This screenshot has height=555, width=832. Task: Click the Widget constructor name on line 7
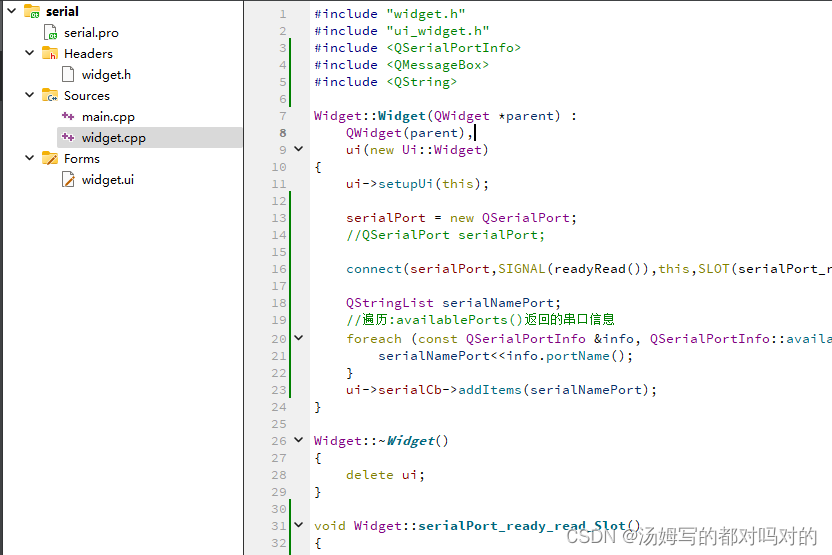coord(402,116)
